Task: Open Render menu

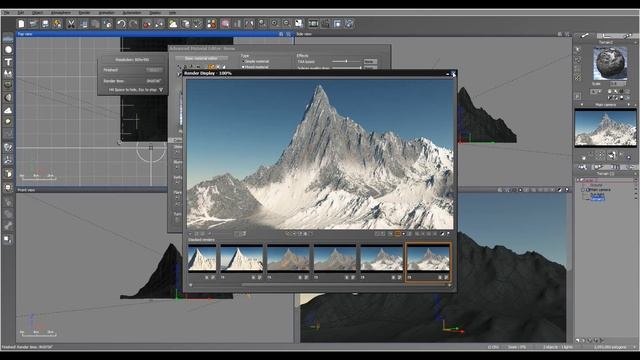Action: tap(84, 13)
